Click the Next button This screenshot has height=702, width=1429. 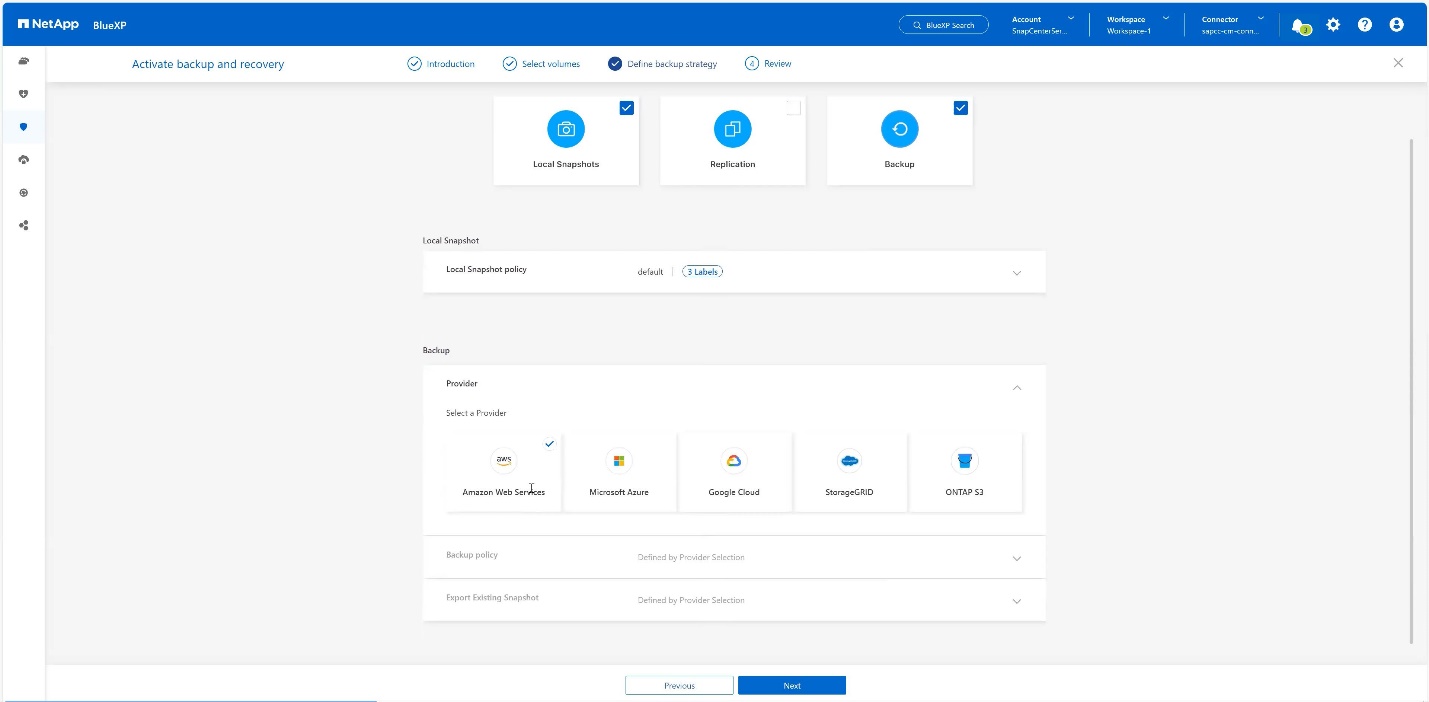tap(792, 686)
